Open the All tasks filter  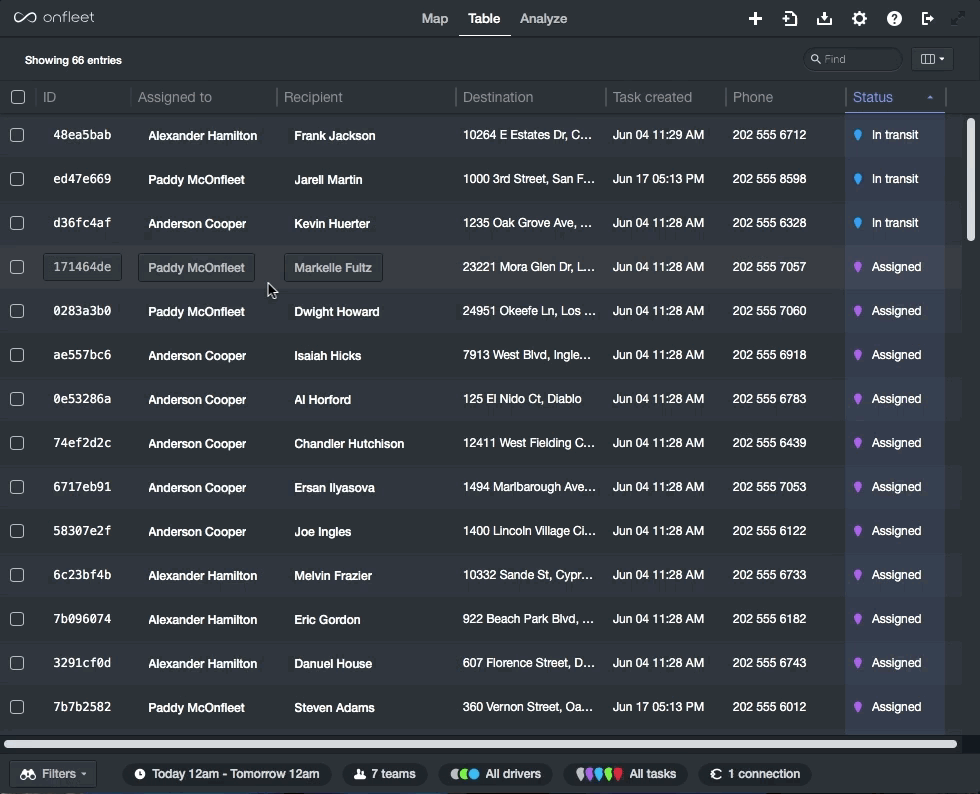625,774
